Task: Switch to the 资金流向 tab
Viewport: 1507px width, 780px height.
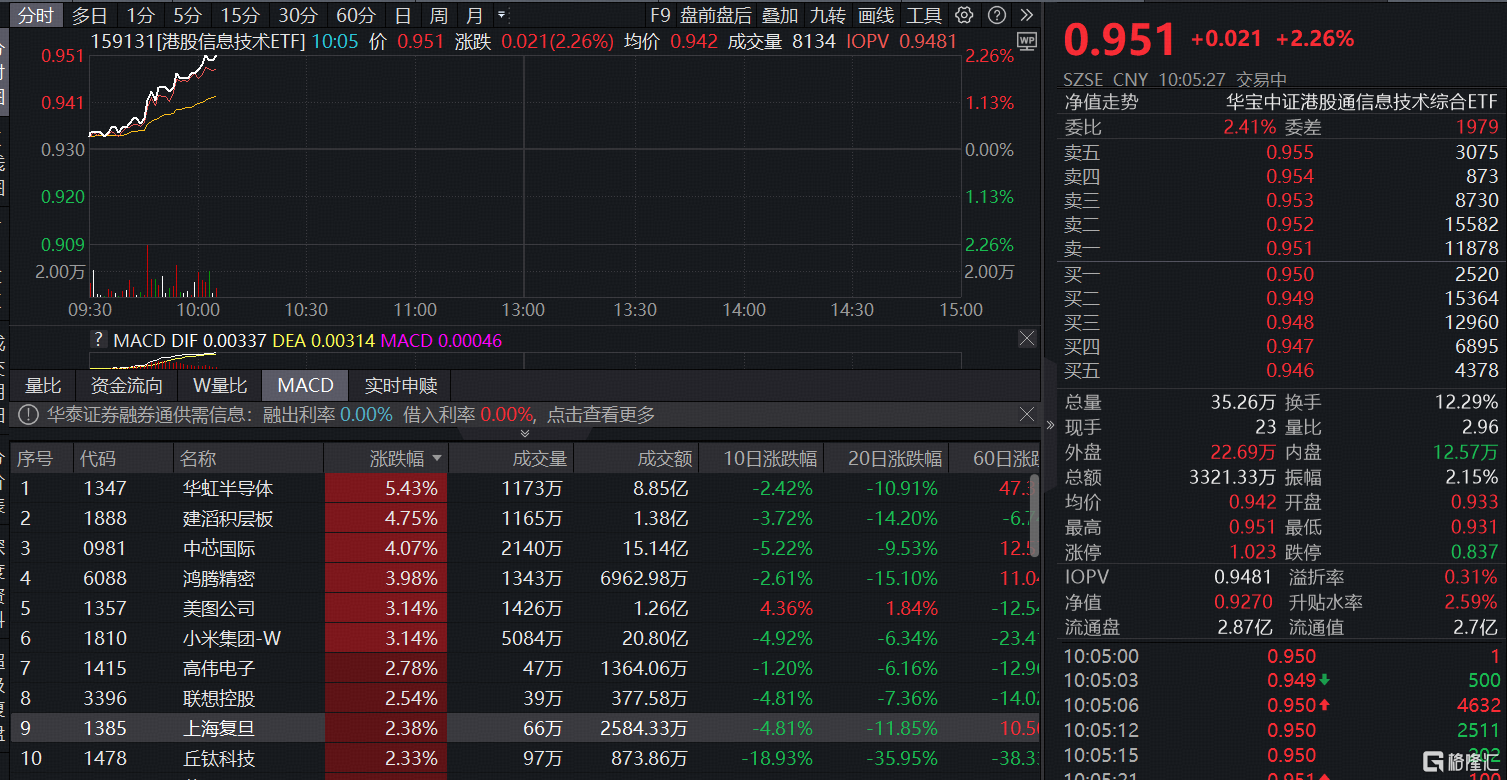Action: (x=126, y=385)
